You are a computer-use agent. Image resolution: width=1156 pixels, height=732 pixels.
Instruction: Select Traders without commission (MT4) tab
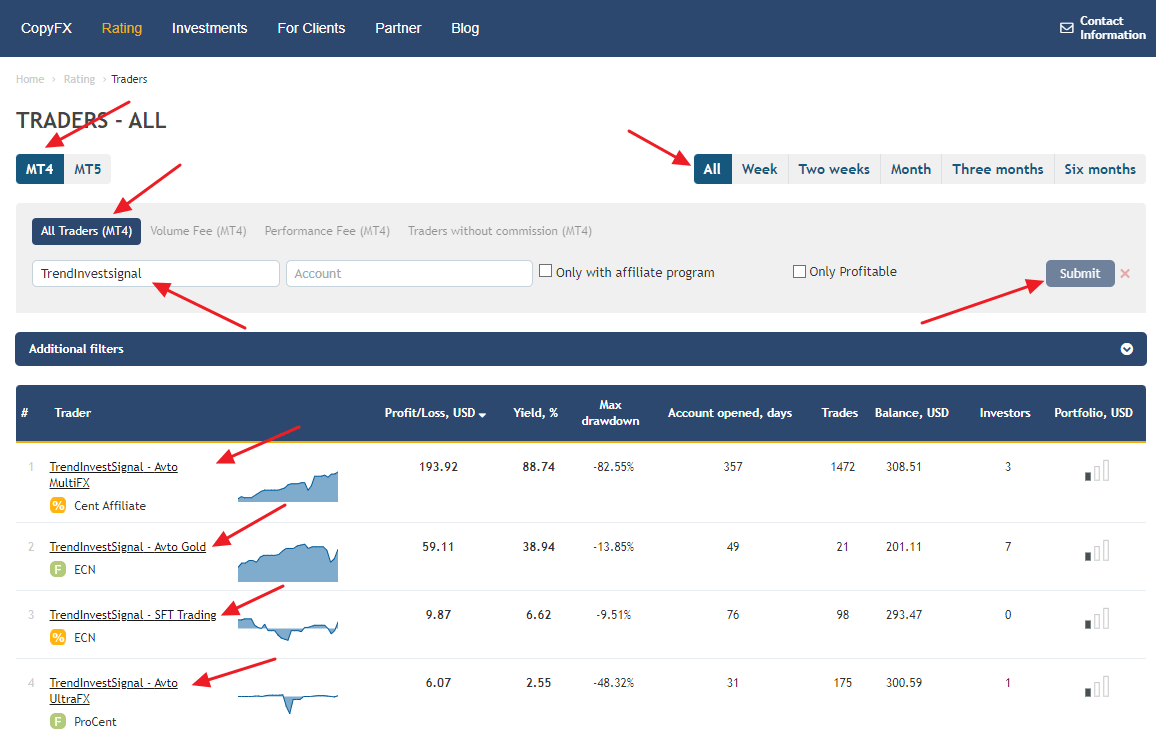tap(500, 231)
